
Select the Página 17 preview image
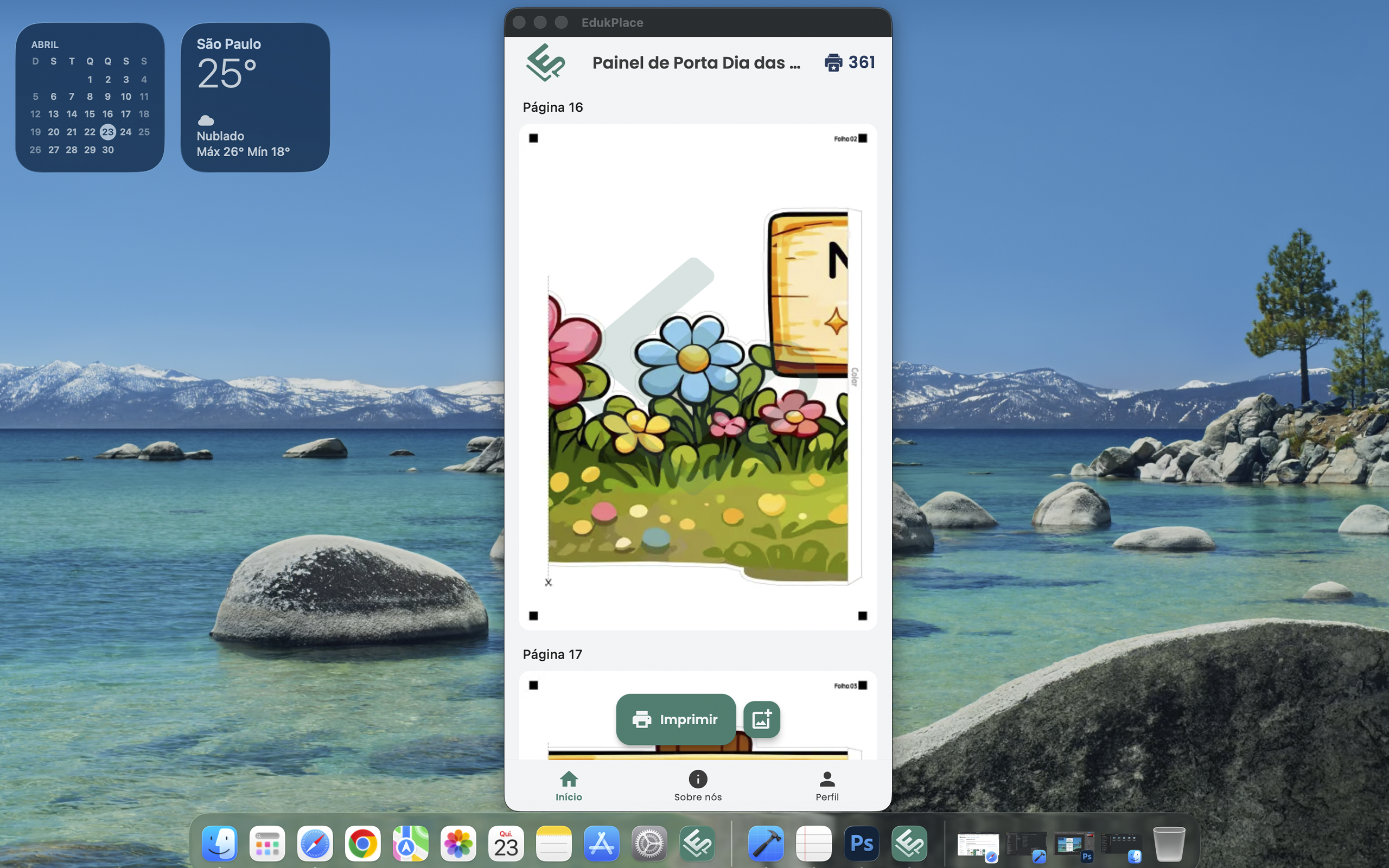(698, 716)
